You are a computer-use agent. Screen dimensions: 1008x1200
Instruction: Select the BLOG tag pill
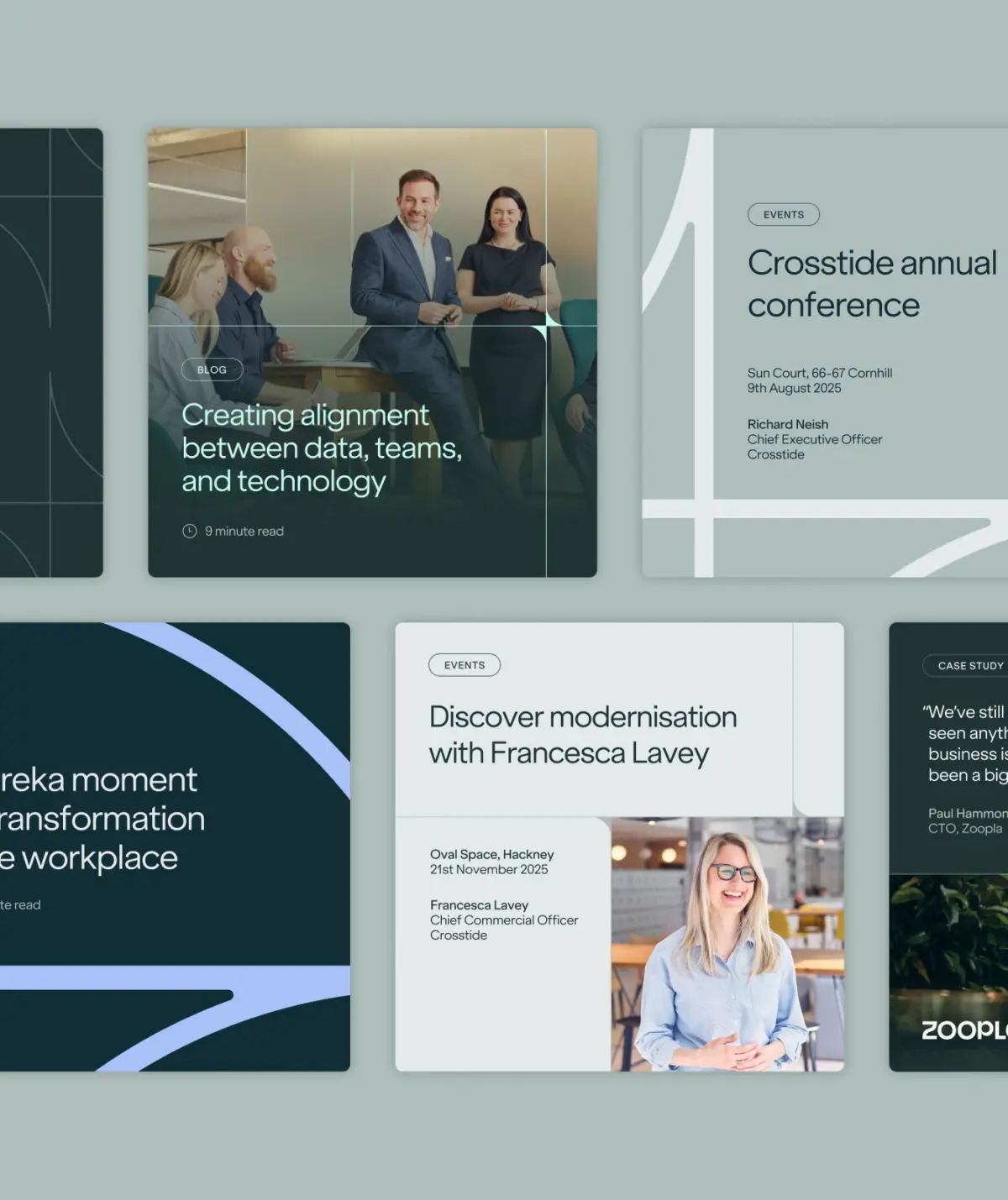click(212, 369)
